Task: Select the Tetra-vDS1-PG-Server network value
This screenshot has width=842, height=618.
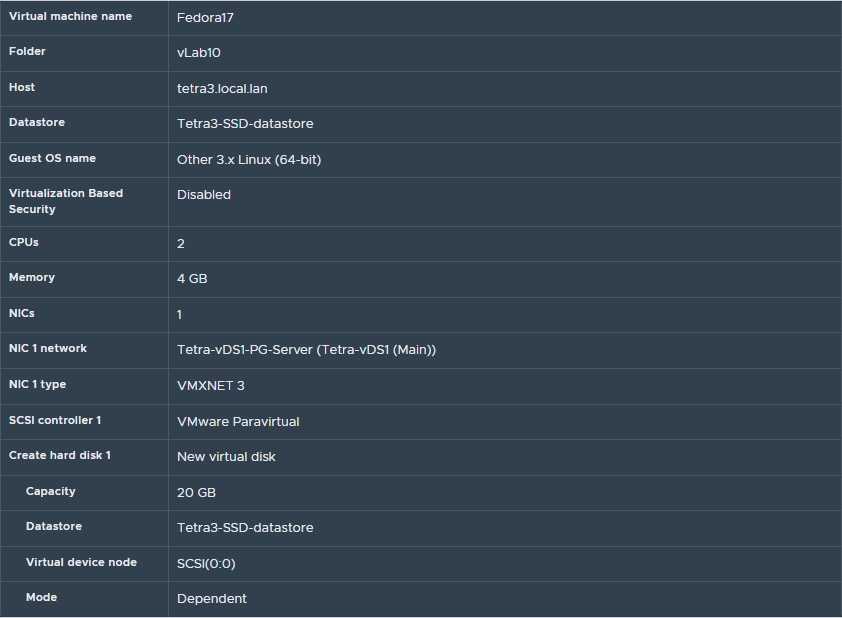Action: click(306, 350)
